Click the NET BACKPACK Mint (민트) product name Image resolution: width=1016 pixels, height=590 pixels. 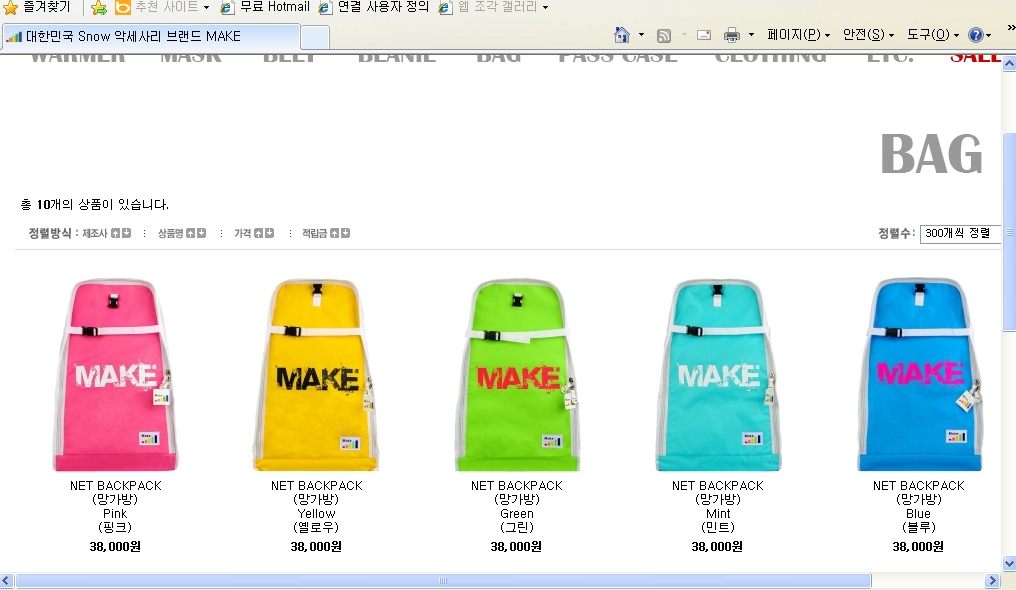click(x=717, y=506)
